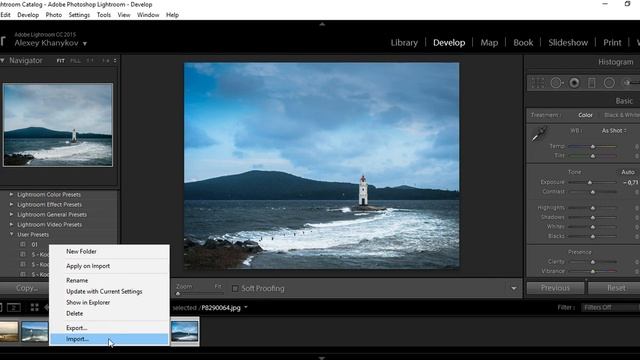
Task: Choose Import... from context menu
Action: [x=110, y=339]
